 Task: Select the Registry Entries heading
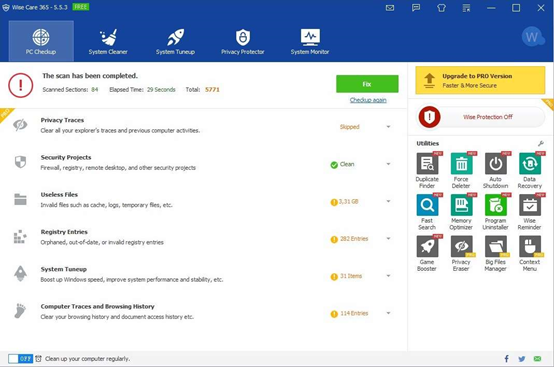64,232
